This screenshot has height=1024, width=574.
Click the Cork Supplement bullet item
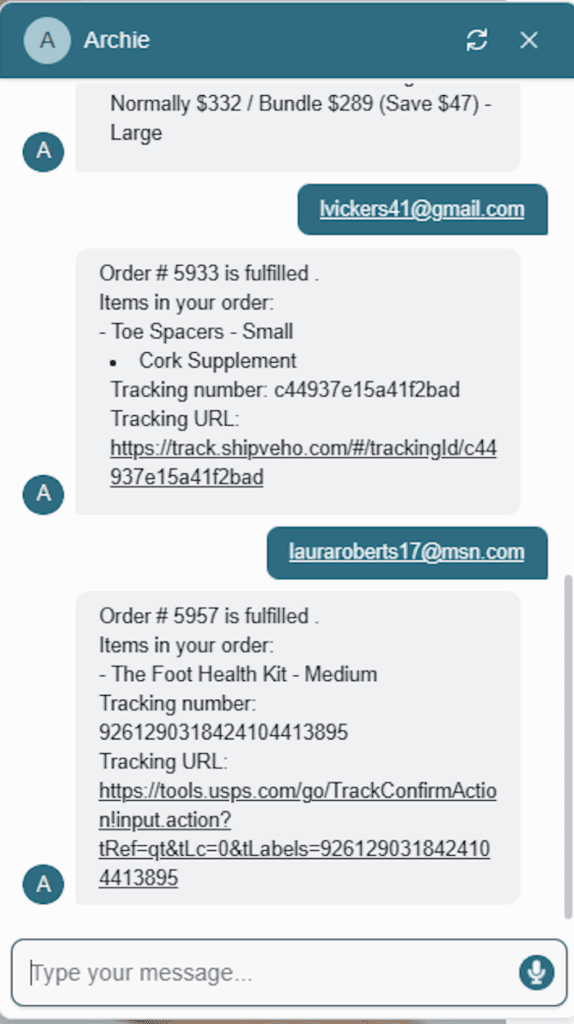(217, 360)
